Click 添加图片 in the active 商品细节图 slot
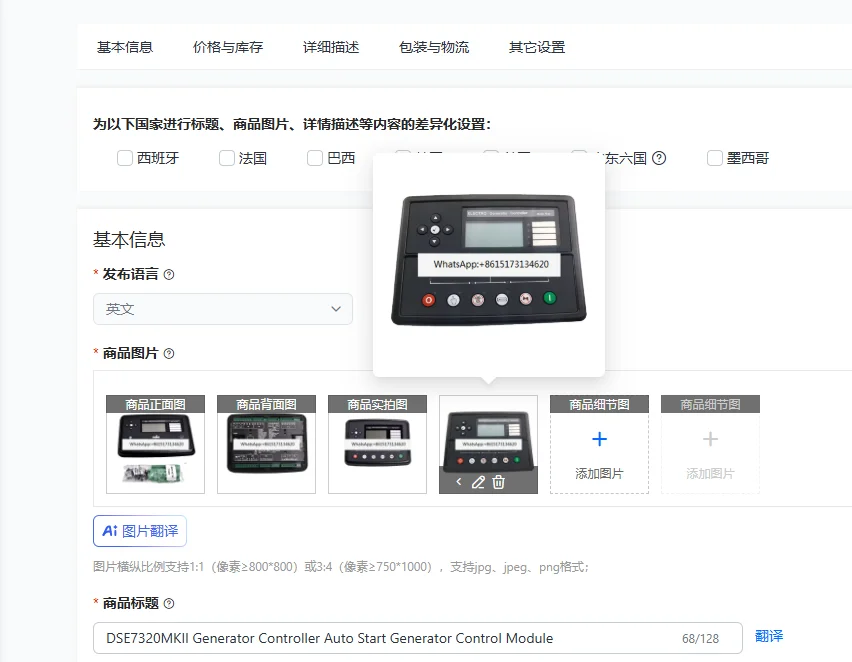Viewport: 852px width, 662px height. coord(599,473)
